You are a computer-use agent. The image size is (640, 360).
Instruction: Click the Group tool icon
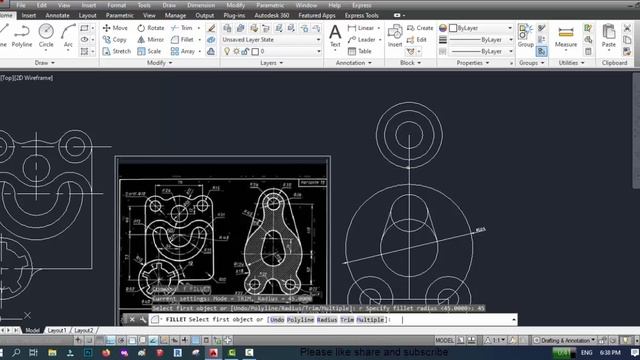(526, 36)
